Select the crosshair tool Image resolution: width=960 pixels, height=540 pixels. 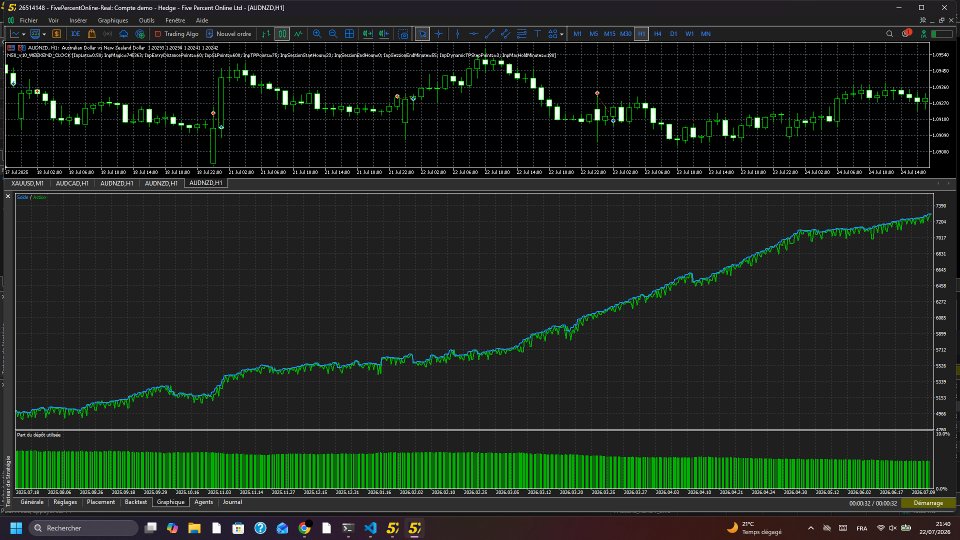point(438,34)
